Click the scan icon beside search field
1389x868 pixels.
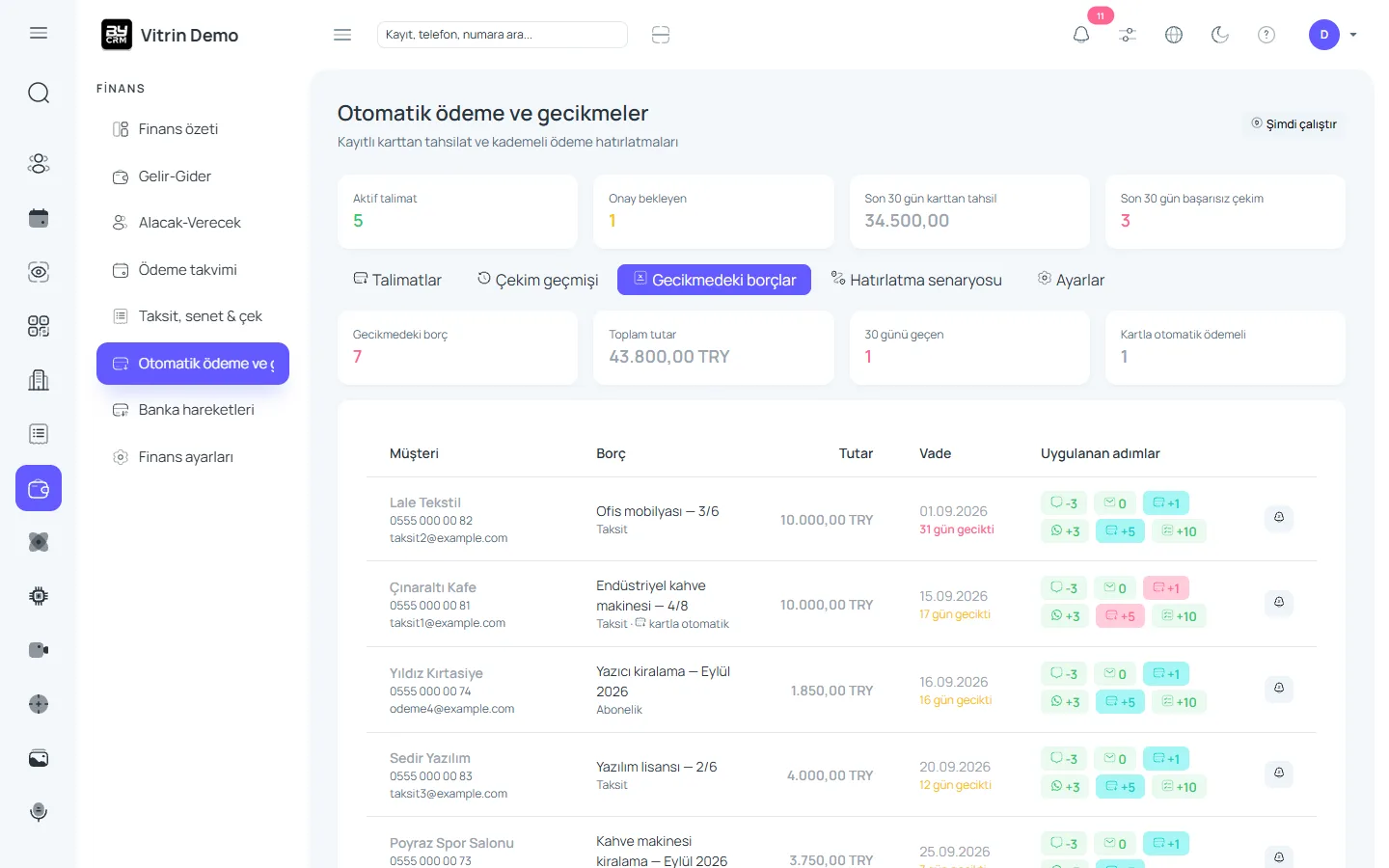(x=661, y=35)
